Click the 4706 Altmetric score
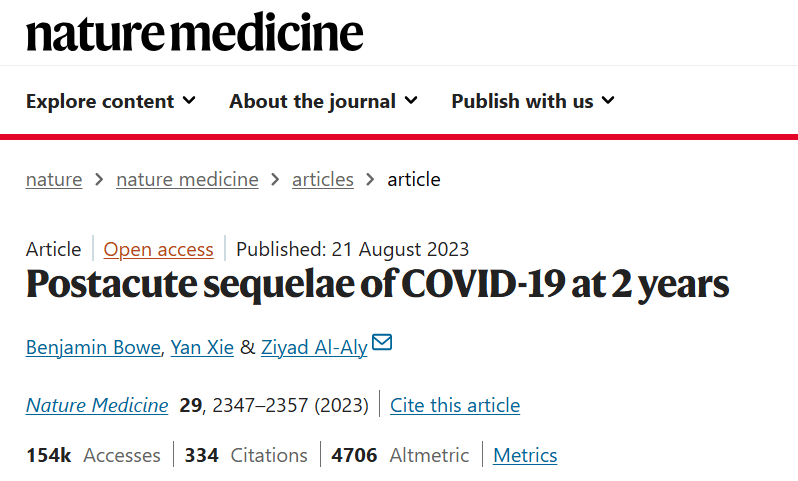Image resolution: width=798 pixels, height=481 pixels. [x=355, y=455]
